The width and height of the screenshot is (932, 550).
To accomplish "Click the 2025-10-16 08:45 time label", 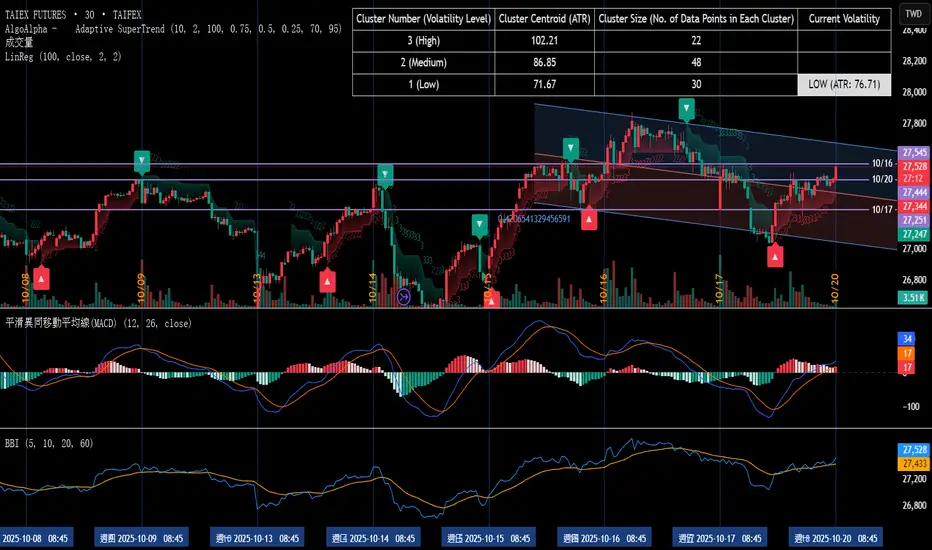I will point(604,538).
